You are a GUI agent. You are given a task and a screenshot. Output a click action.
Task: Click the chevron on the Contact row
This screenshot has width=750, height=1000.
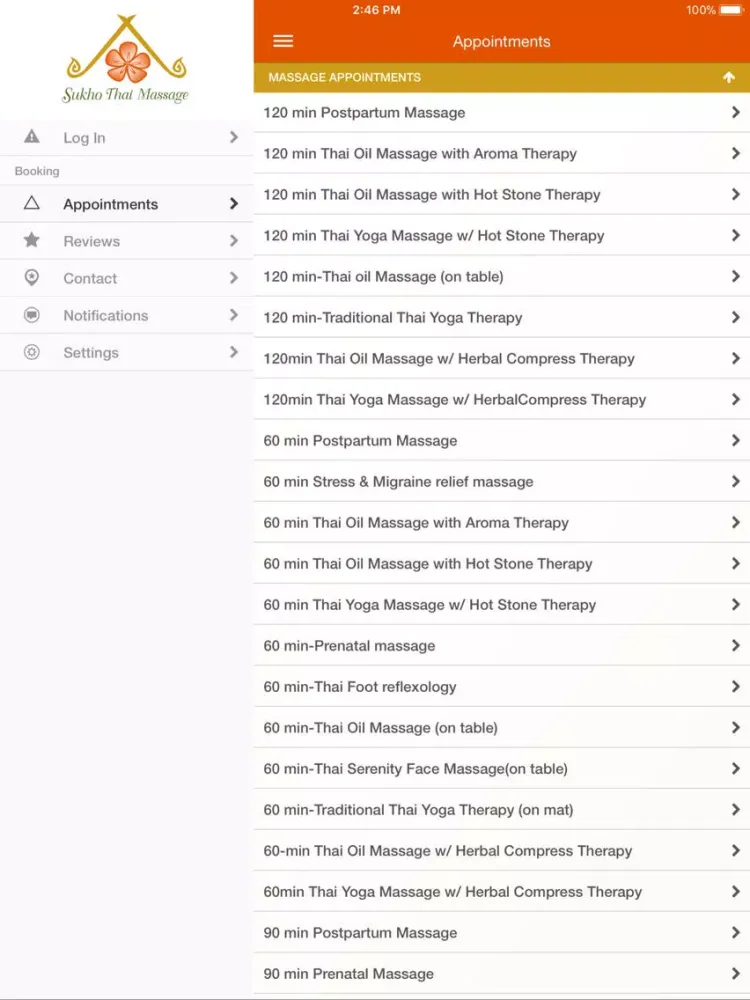(x=234, y=277)
